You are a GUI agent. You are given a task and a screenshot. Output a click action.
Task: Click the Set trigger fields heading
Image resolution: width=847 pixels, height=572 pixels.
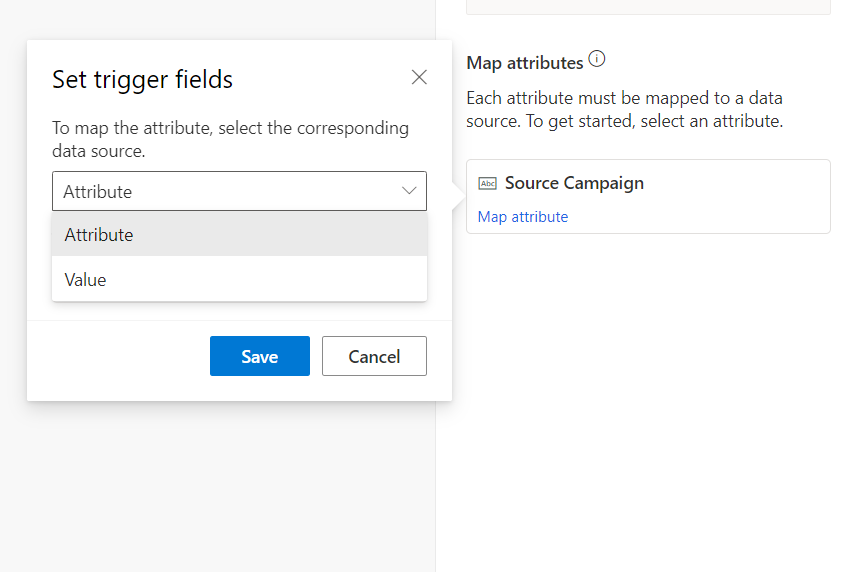coord(142,80)
